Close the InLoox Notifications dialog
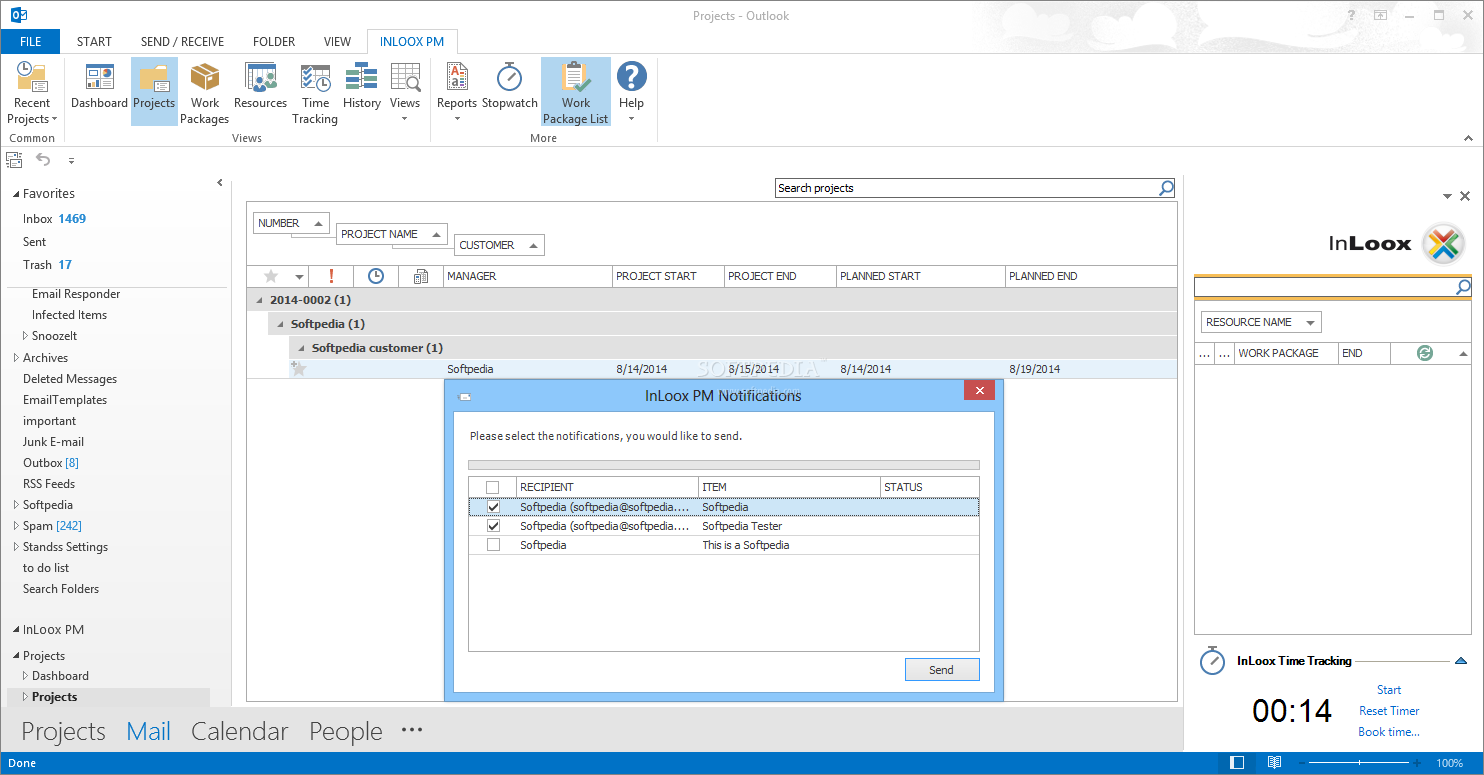 (x=979, y=391)
